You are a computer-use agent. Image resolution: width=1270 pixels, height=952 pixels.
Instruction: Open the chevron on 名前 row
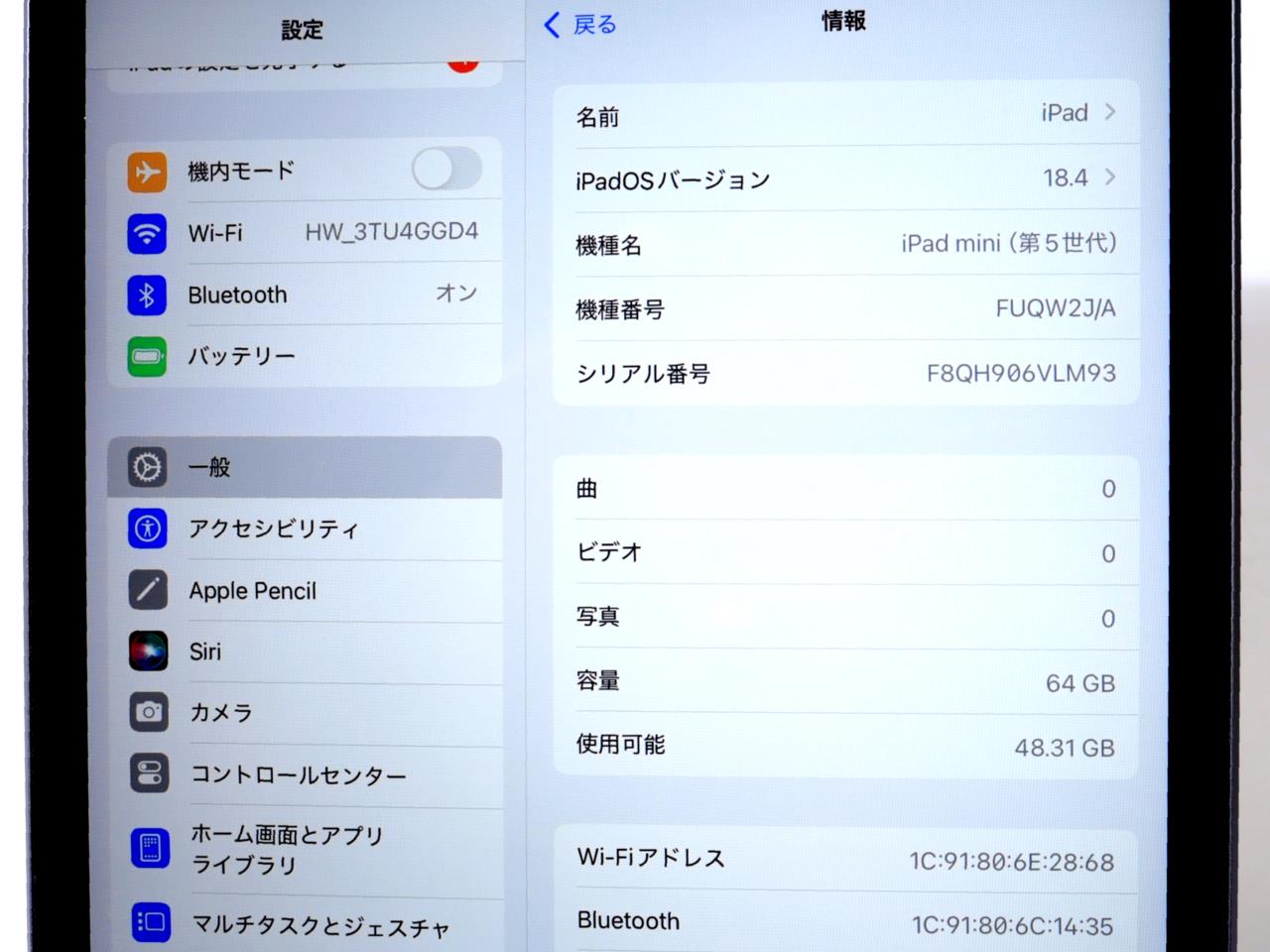[1110, 112]
